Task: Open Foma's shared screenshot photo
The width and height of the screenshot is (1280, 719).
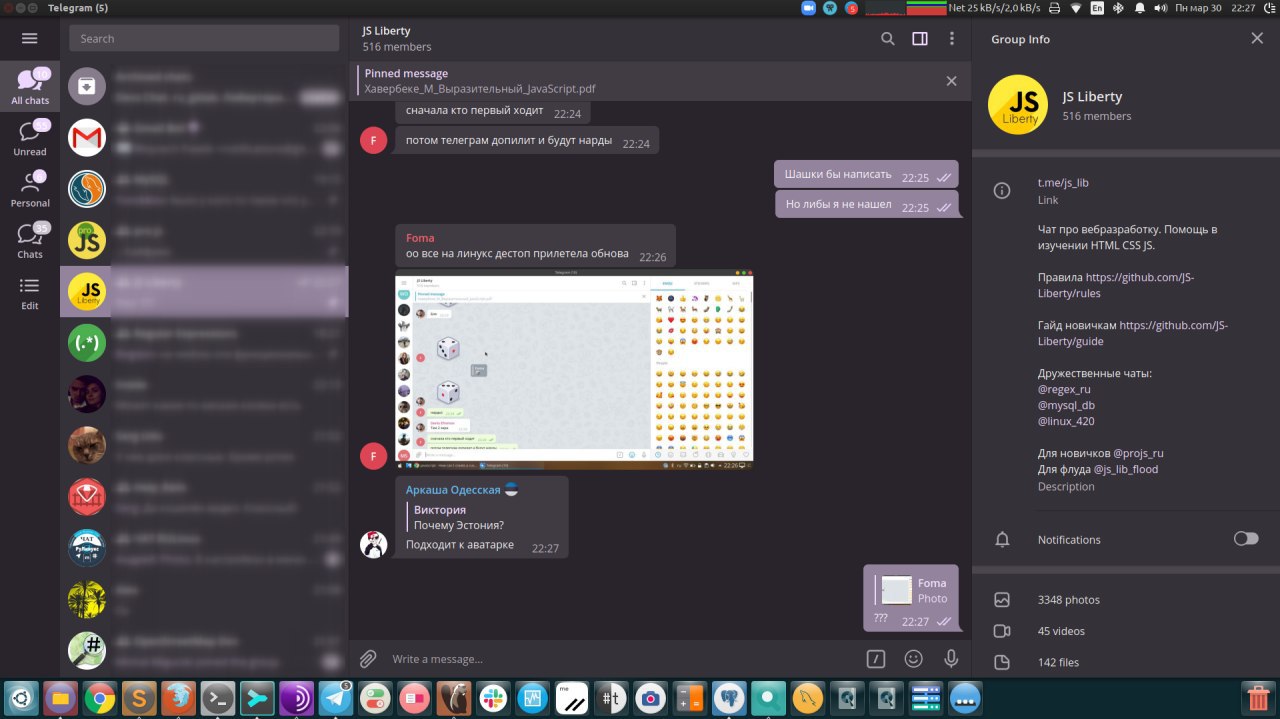Action: coord(574,371)
